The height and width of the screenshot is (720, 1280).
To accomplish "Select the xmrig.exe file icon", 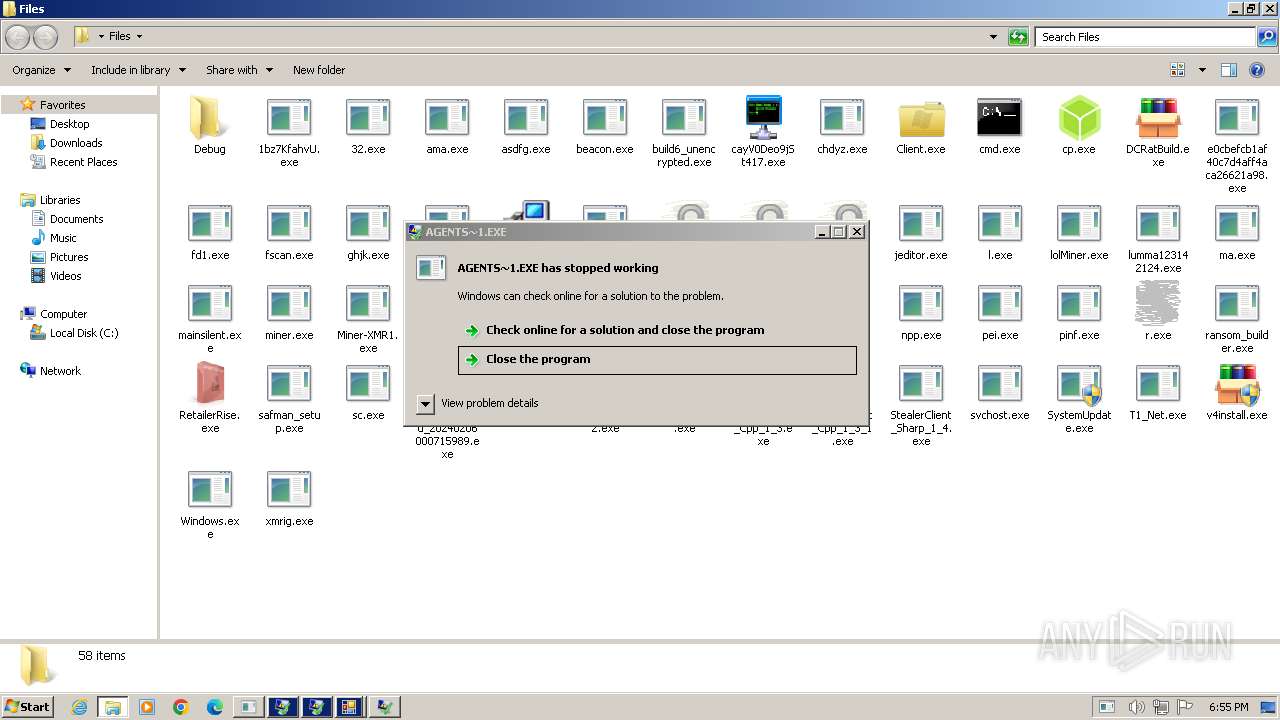I will click(x=289, y=490).
